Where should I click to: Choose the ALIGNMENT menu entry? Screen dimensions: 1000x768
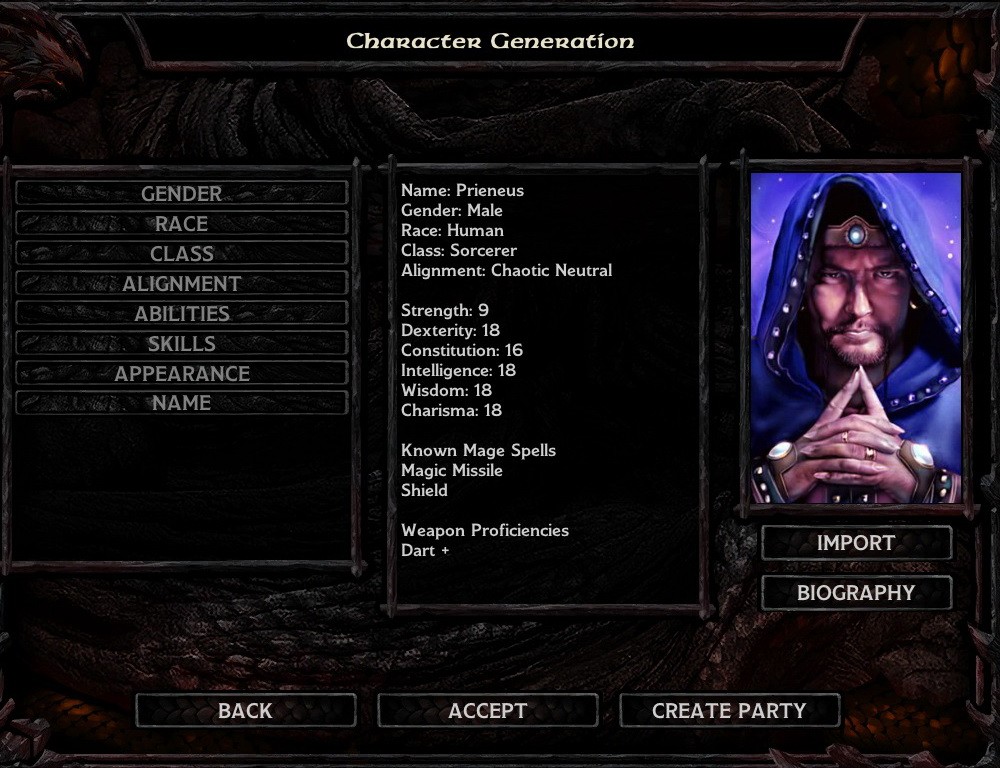[x=182, y=283]
